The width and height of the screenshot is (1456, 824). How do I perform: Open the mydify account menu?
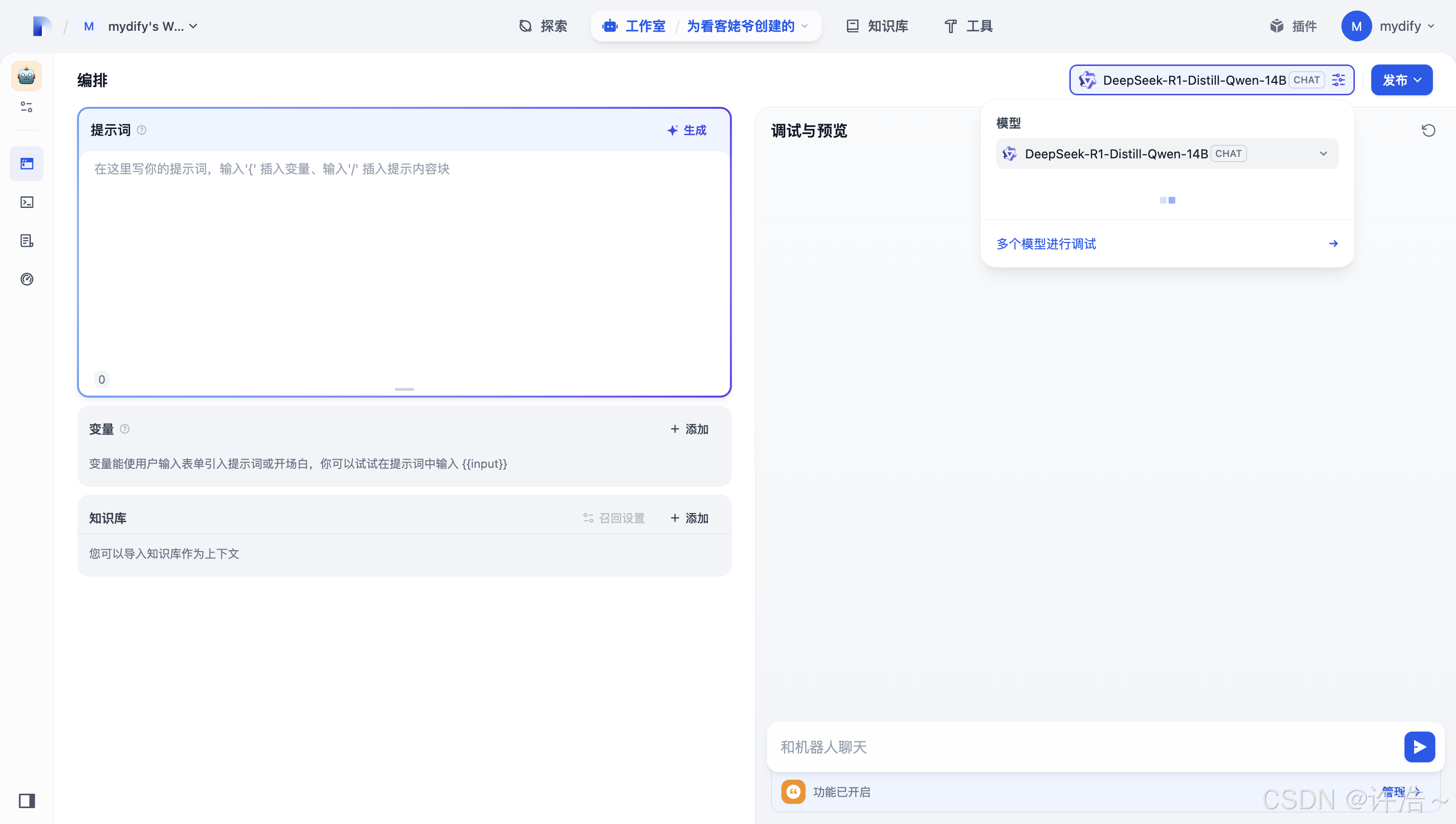click(1388, 26)
